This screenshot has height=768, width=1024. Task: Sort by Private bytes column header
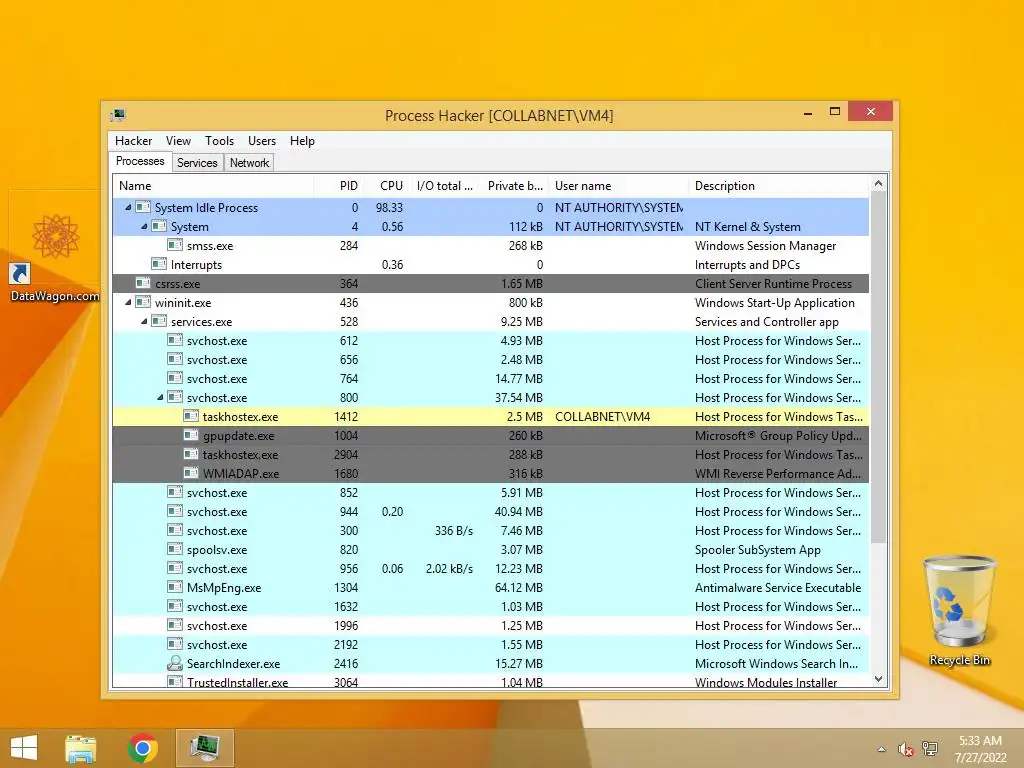coord(514,185)
